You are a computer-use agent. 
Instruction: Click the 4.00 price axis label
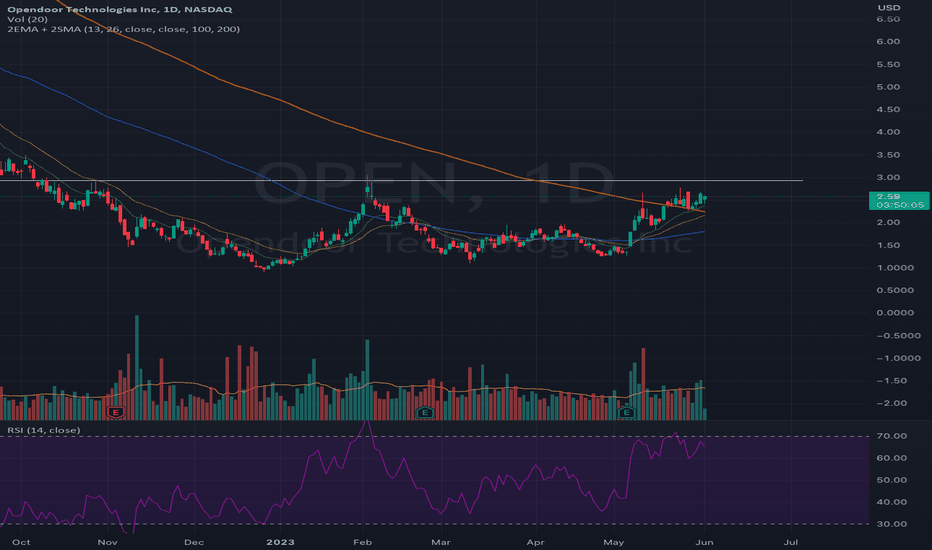click(x=888, y=132)
